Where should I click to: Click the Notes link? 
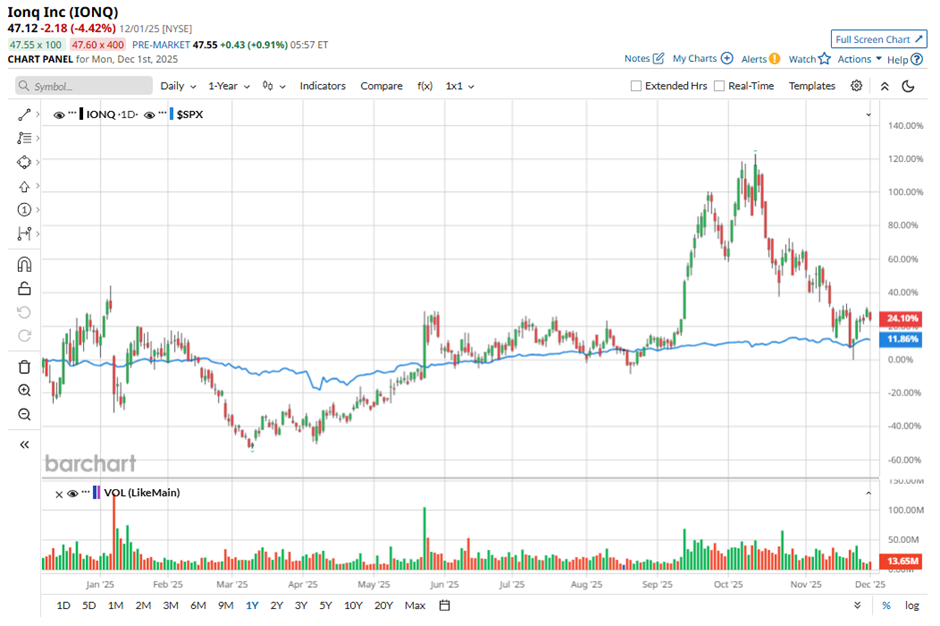click(x=637, y=58)
